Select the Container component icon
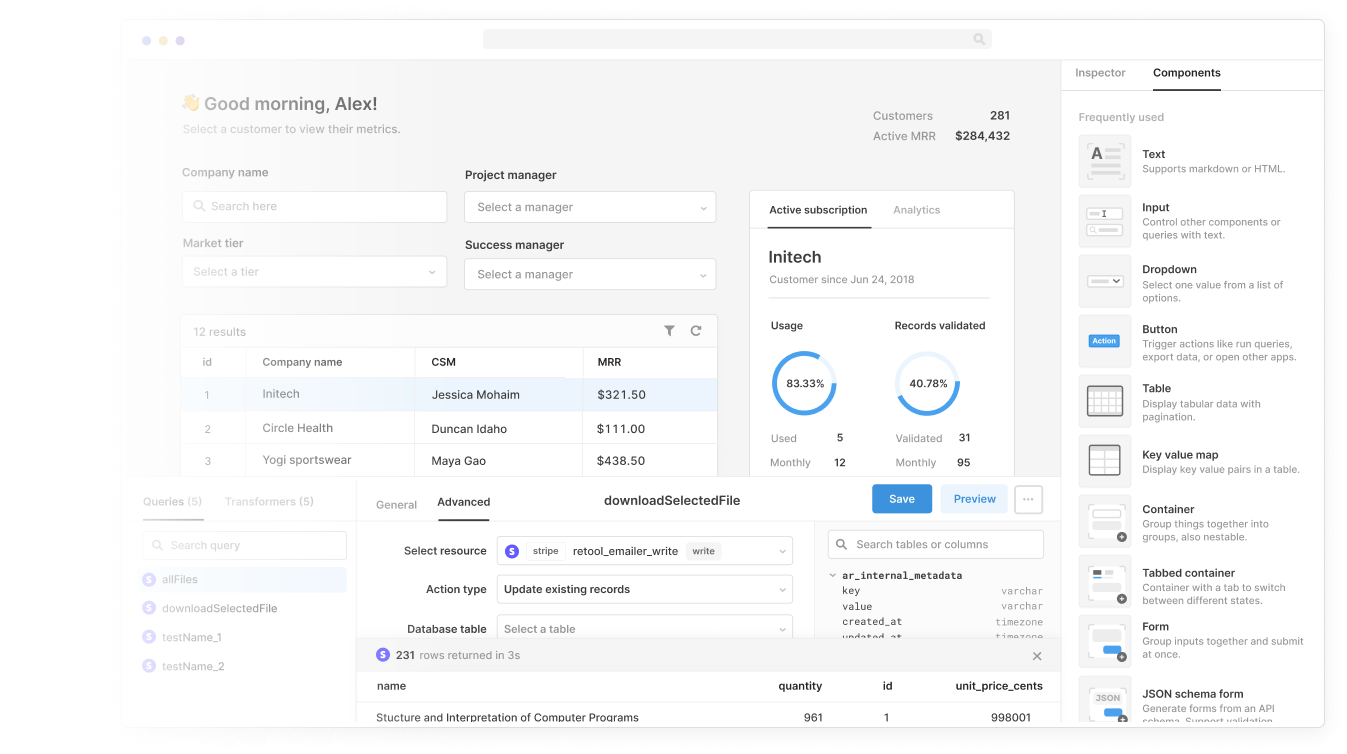 pos(1104,522)
